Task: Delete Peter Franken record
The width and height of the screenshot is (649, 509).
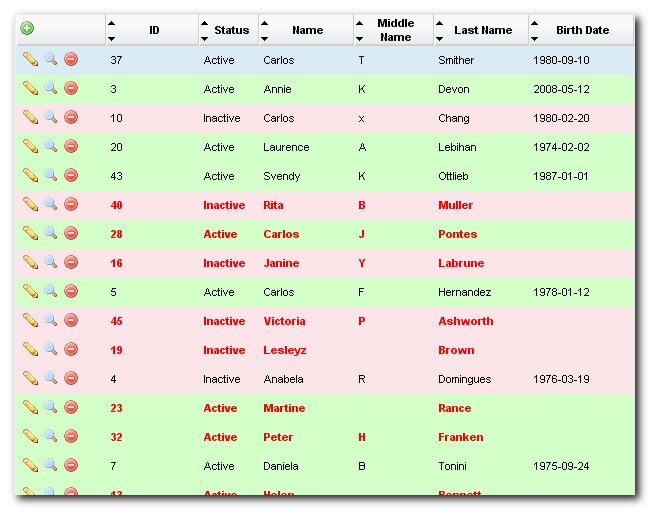Action: tap(71, 436)
